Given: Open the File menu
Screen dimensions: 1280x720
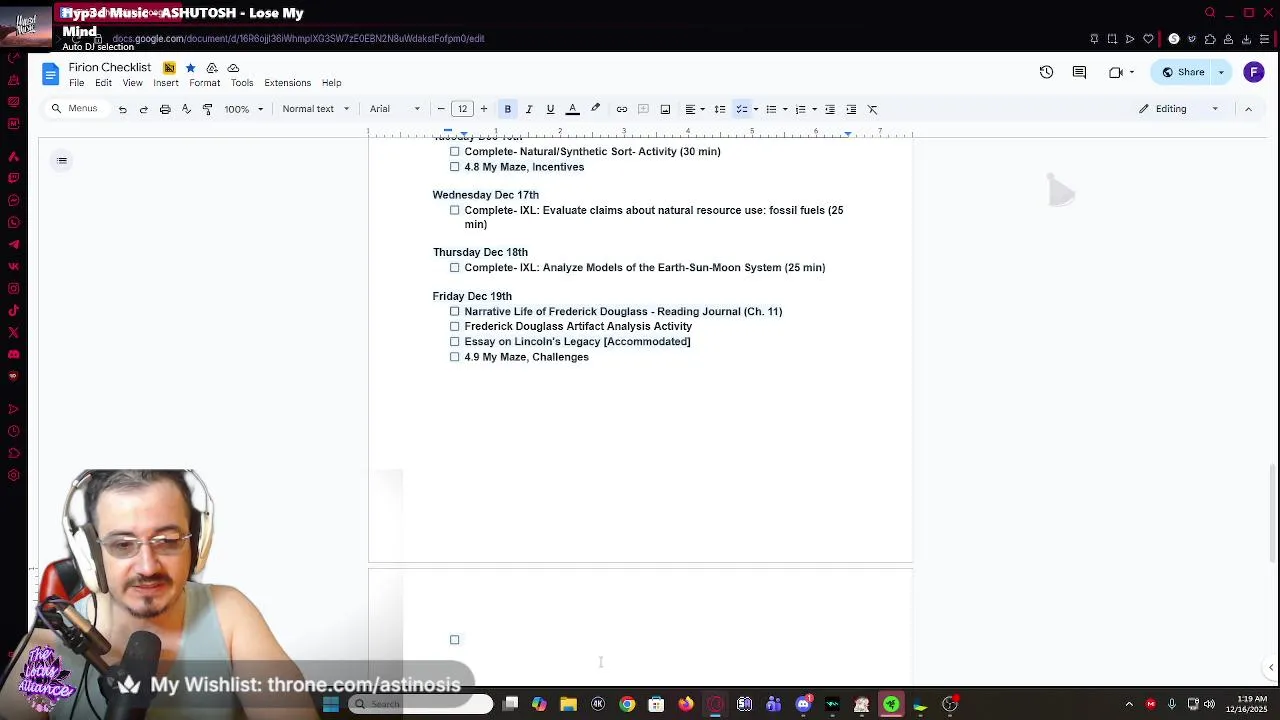Looking at the screenshot, I should pyautogui.click(x=76, y=83).
